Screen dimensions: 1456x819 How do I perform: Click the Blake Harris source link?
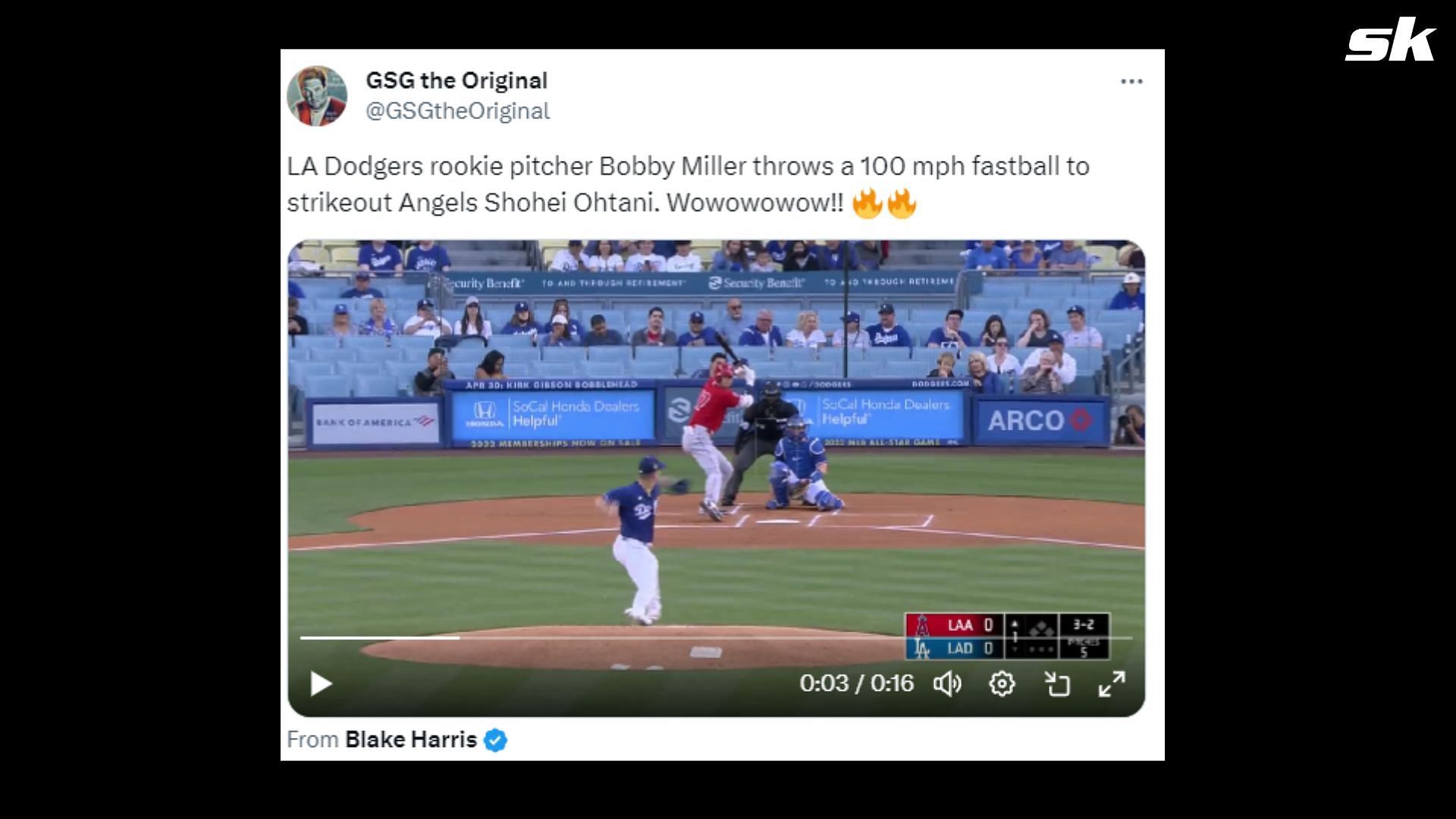pyautogui.click(x=411, y=739)
